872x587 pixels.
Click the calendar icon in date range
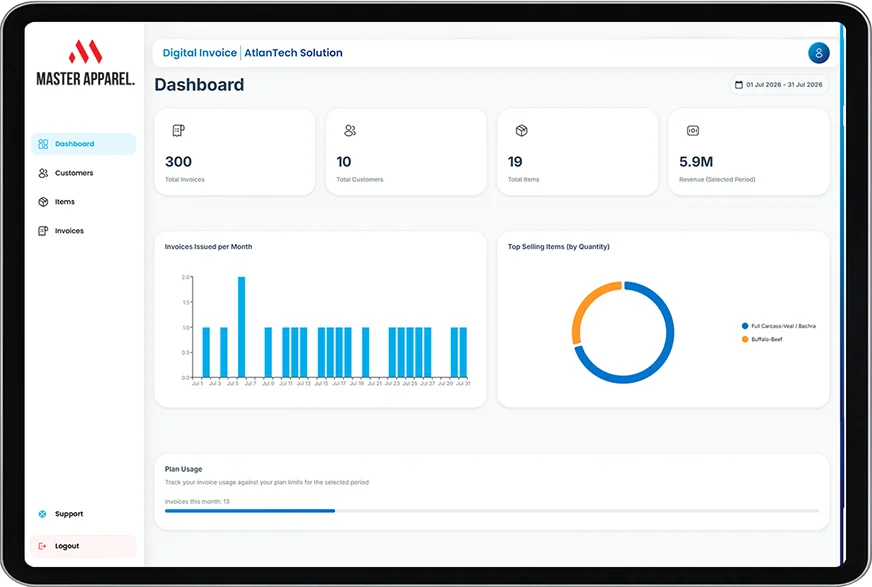[739, 85]
